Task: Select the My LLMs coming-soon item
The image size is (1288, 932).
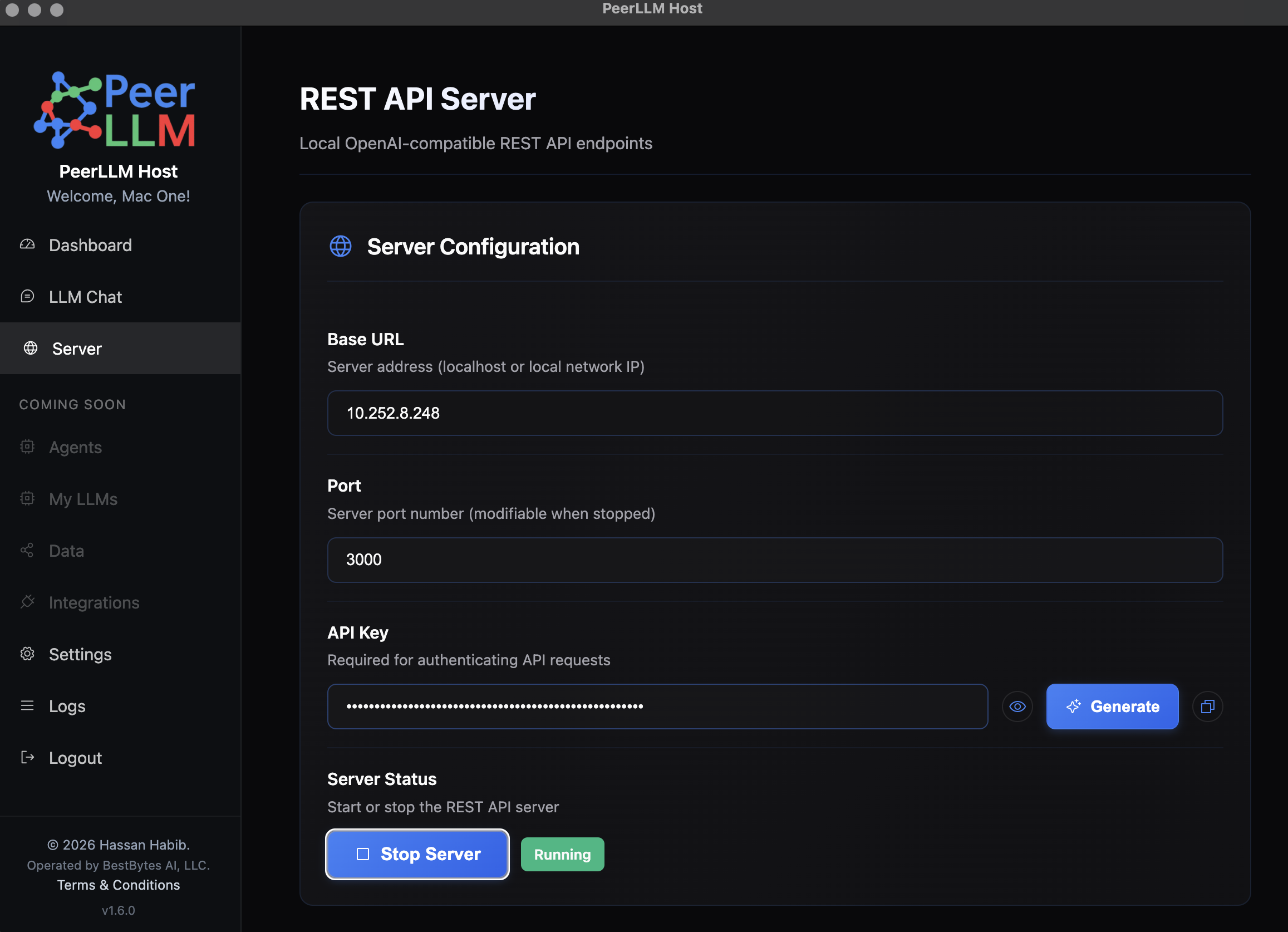Action: 120,499
